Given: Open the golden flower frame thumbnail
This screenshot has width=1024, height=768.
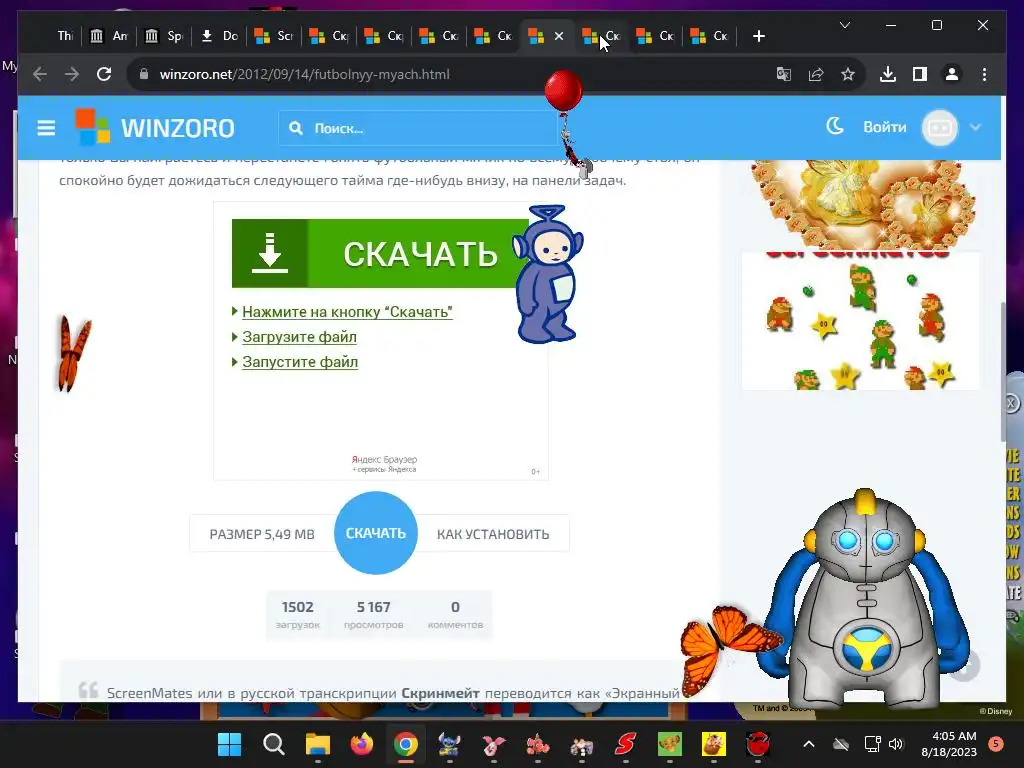Looking at the screenshot, I should tap(861, 204).
